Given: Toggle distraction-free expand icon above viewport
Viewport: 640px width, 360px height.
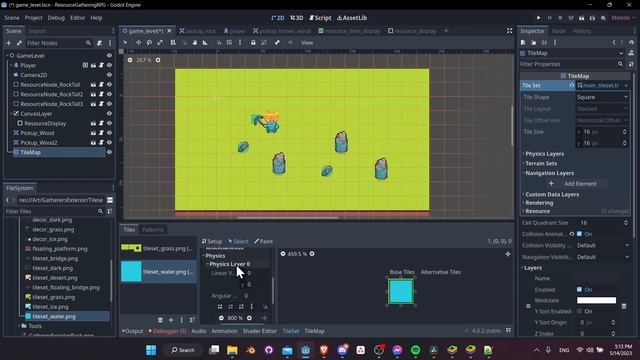Looking at the screenshot, I should tap(509, 31).
